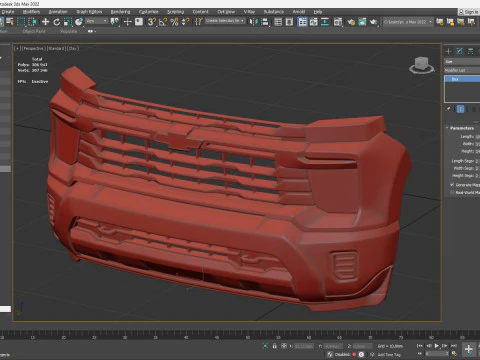Open Rendered Frame Window icon
The width and height of the screenshot is (480, 360).
tap(362, 22)
